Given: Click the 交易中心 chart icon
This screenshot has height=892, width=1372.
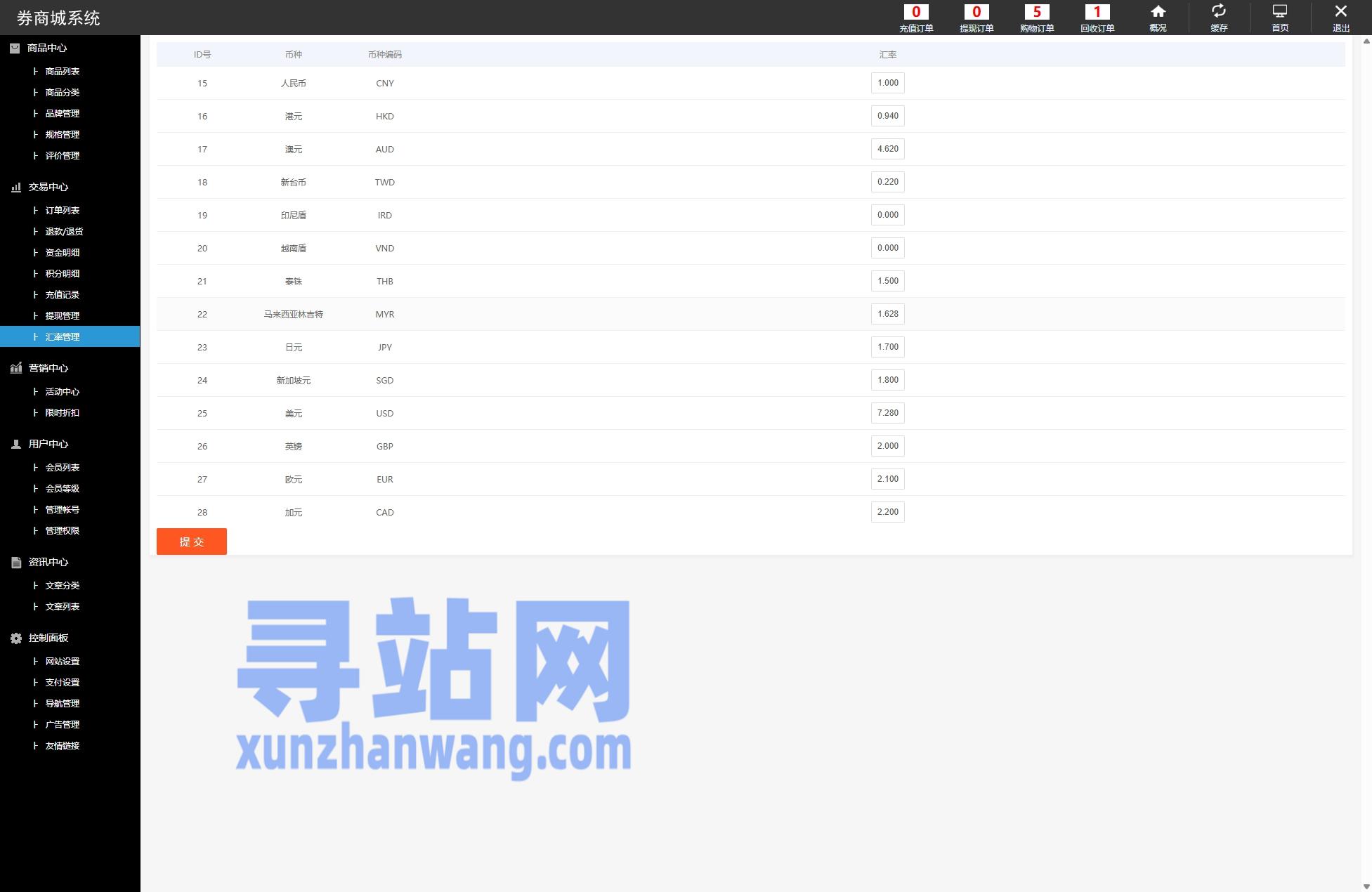Looking at the screenshot, I should coord(16,187).
